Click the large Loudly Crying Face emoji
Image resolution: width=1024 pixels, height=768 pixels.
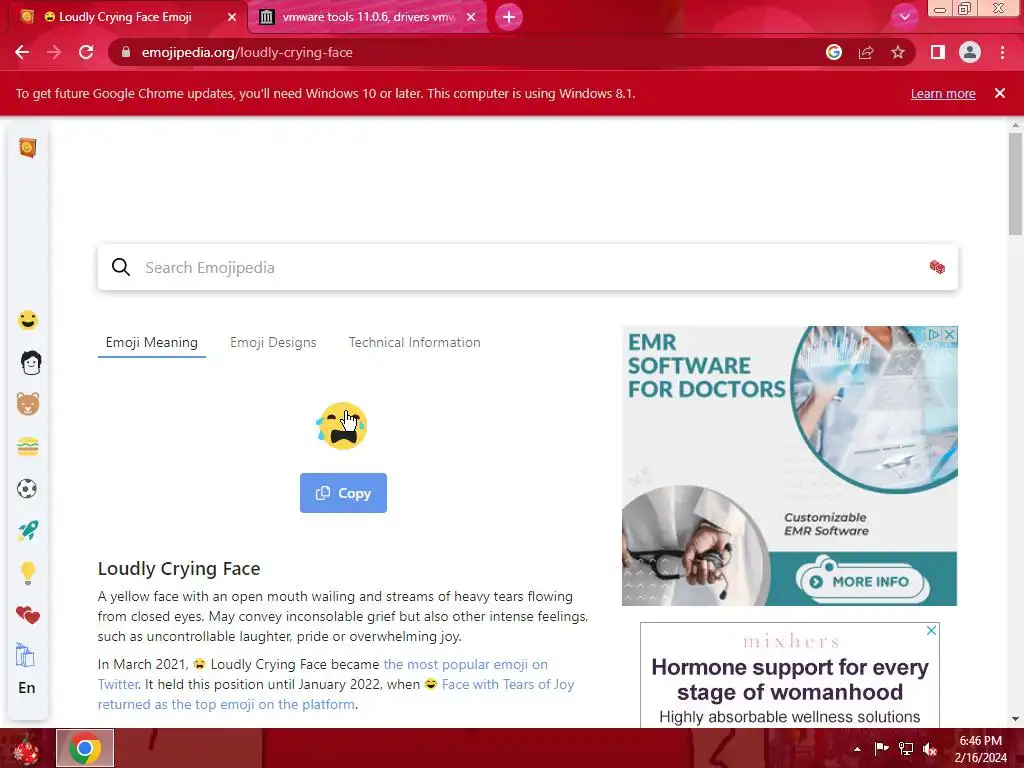point(342,426)
